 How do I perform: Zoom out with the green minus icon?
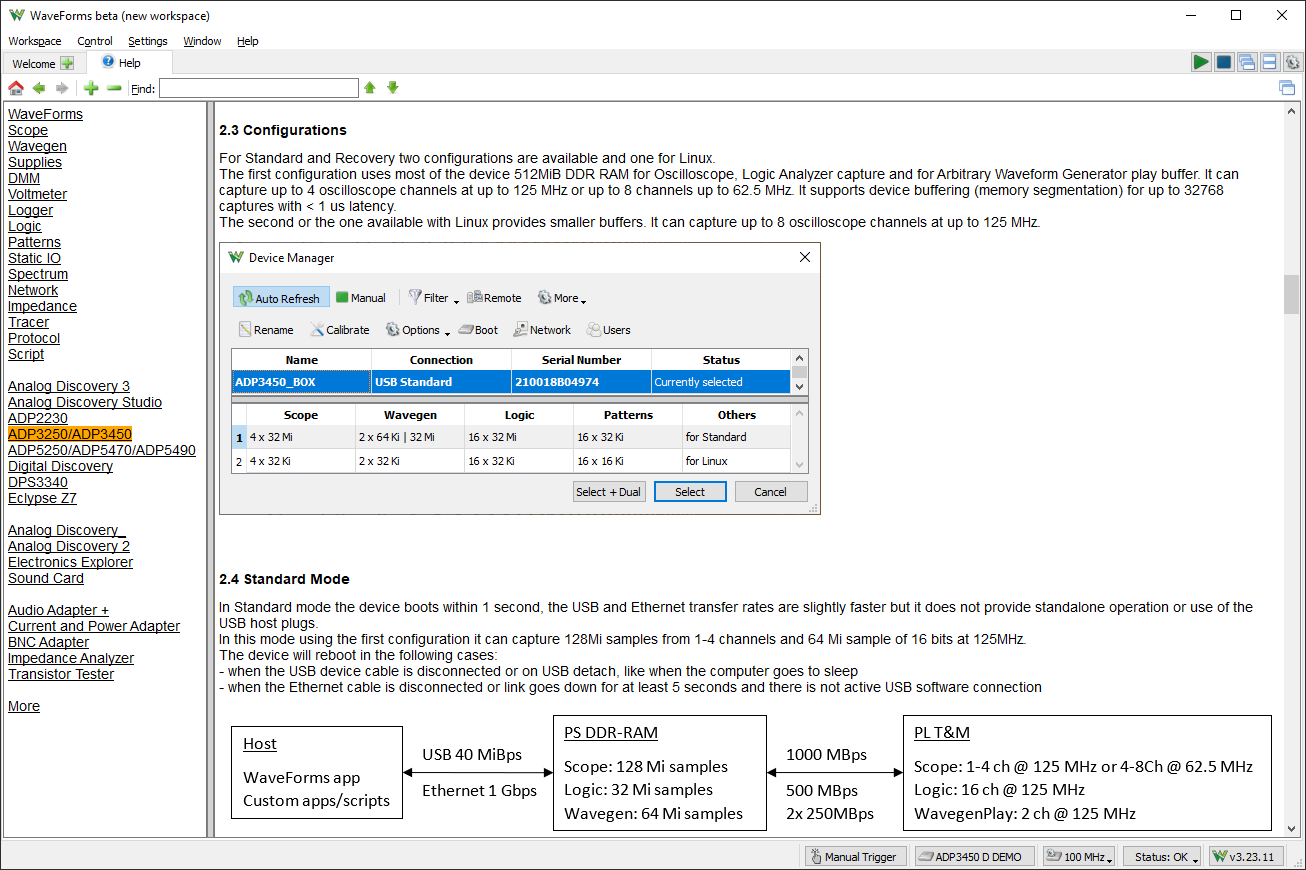(x=114, y=88)
